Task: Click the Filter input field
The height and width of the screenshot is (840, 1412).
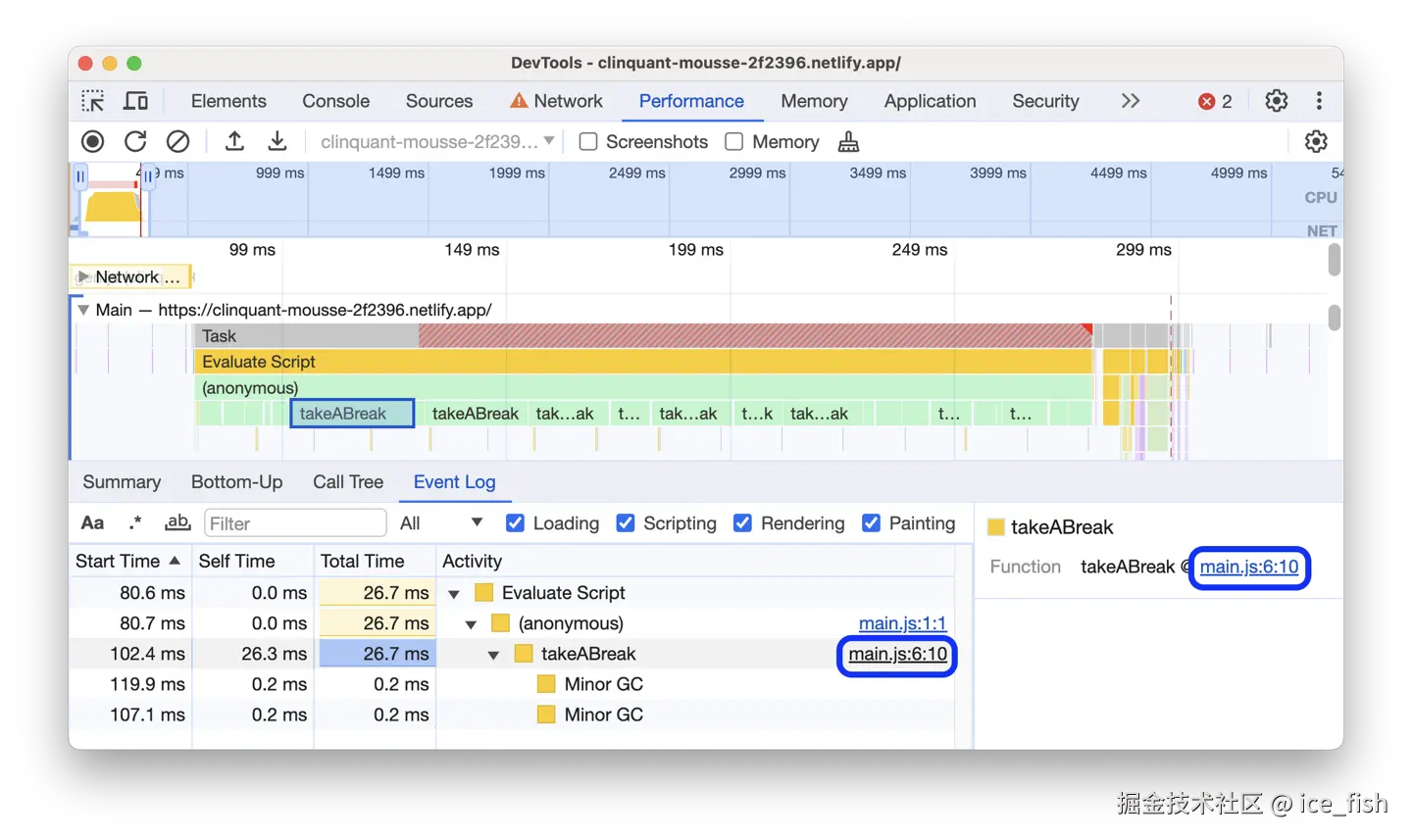Action: click(295, 523)
